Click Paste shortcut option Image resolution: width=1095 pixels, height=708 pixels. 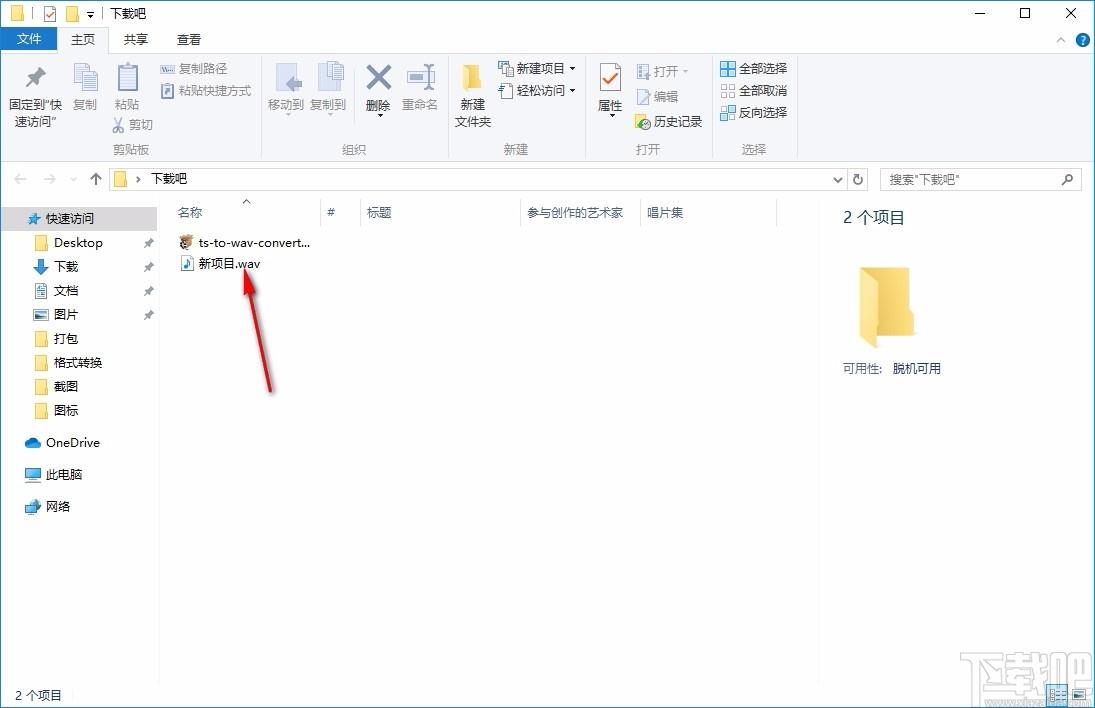click(x=205, y=91)
